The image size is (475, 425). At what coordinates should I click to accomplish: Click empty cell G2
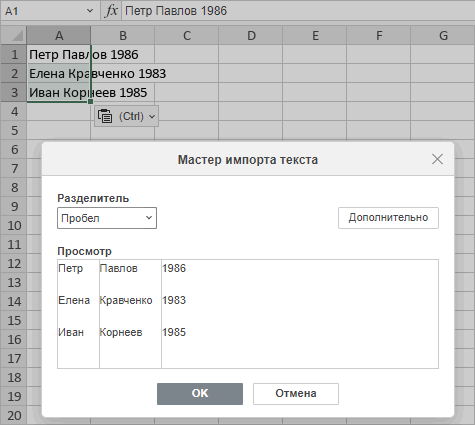pos(443,73)
